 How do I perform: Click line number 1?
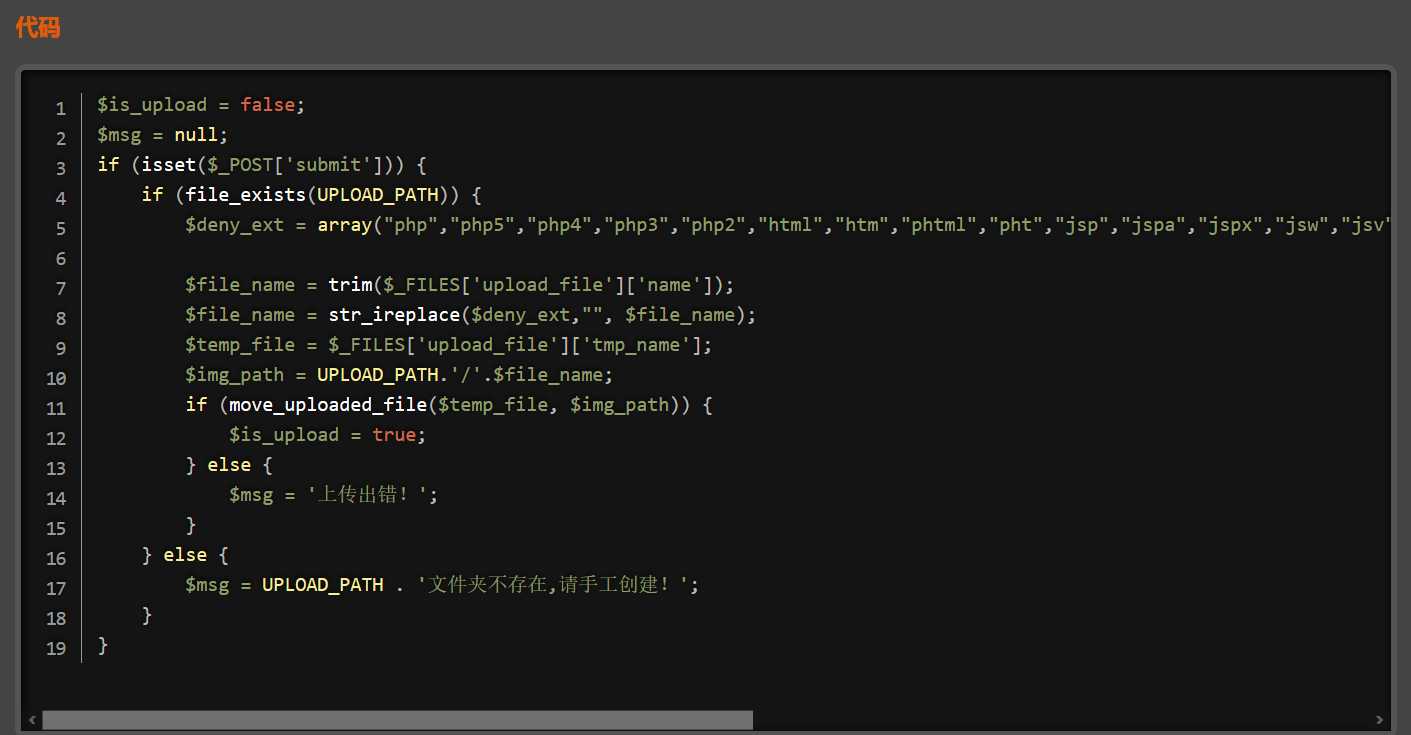61,108
